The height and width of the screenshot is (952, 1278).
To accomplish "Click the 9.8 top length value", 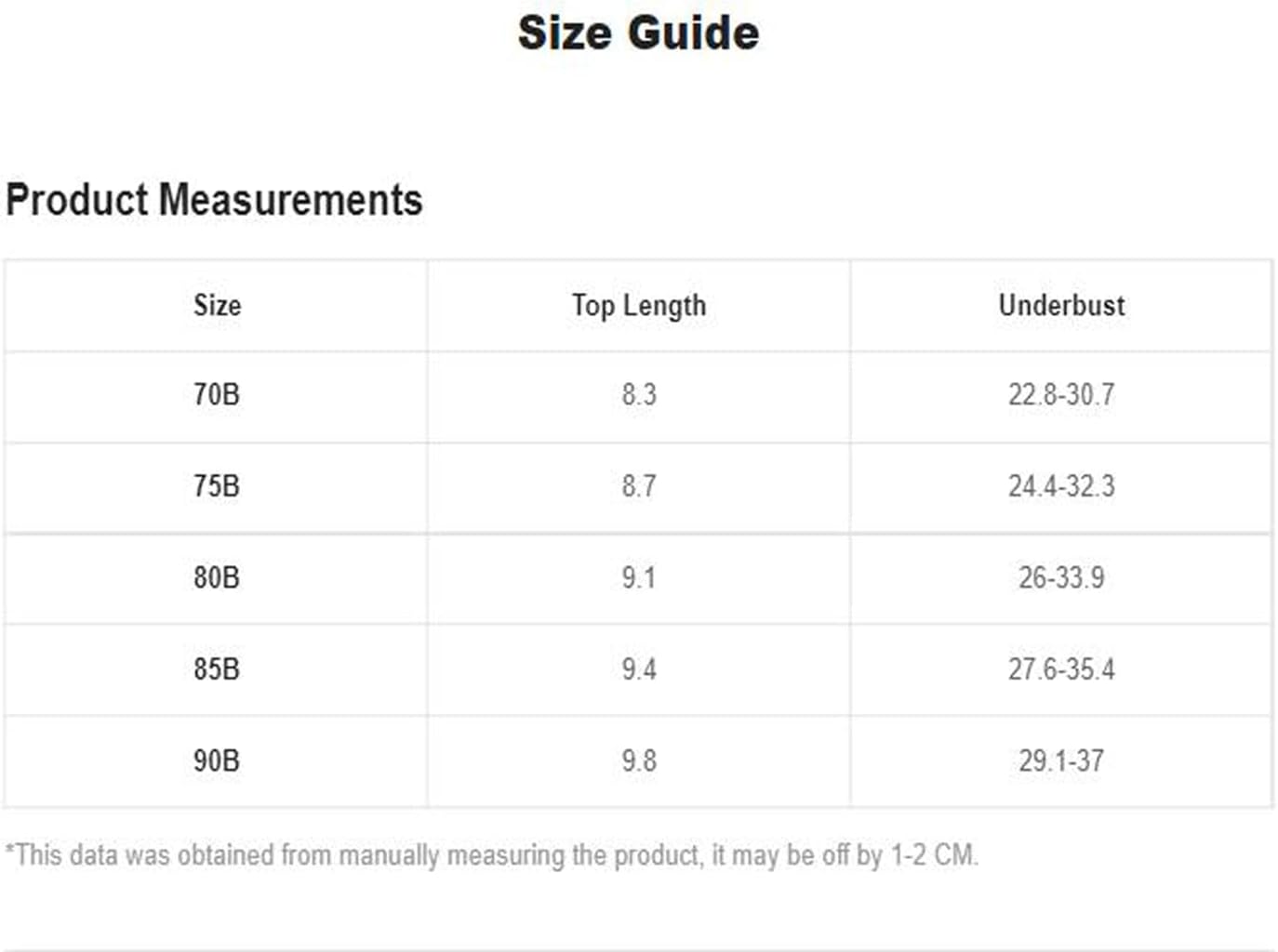I will click(639, 760).
